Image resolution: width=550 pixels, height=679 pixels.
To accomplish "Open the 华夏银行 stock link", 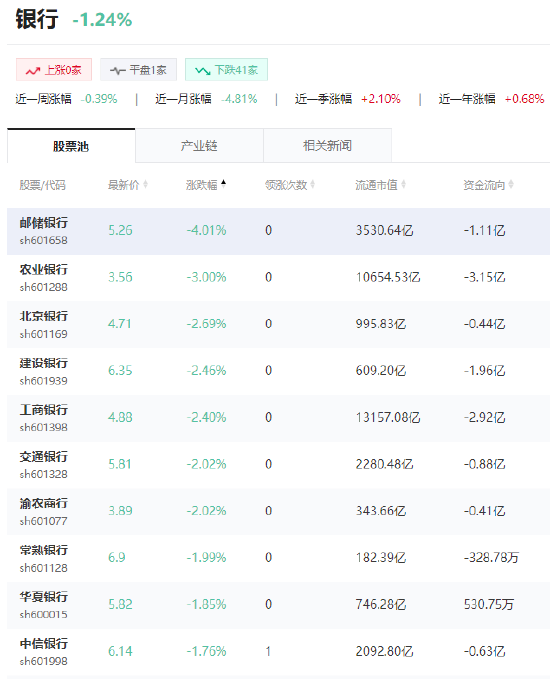I will [44, 597].
